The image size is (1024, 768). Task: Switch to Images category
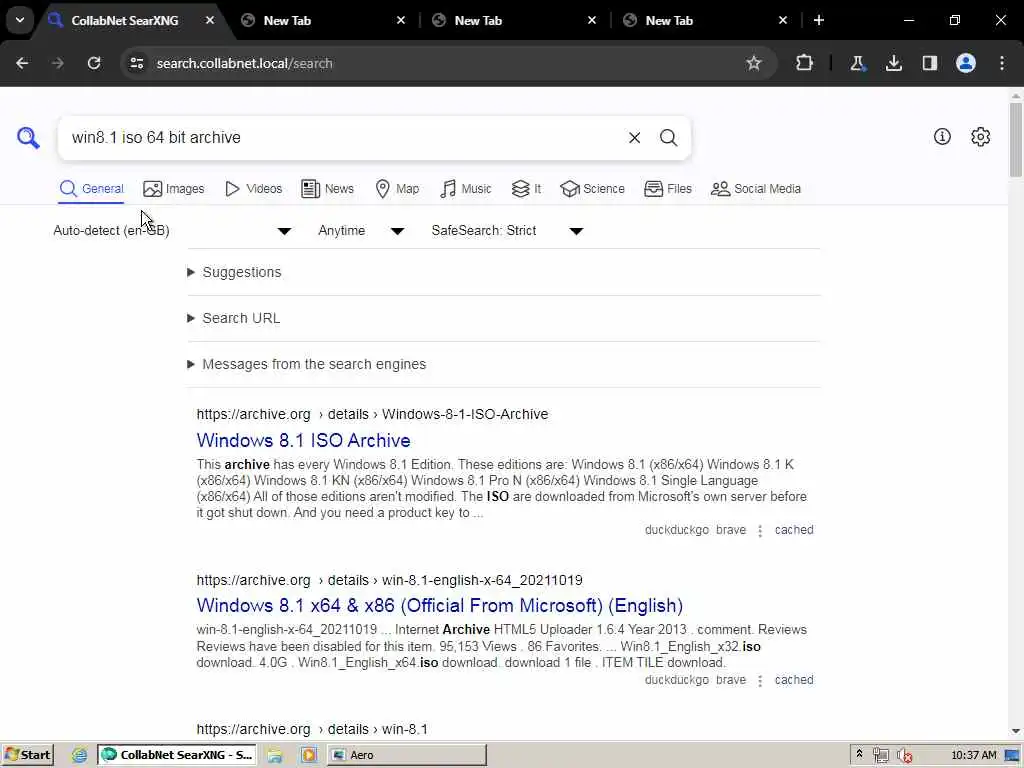coord(174,189)
